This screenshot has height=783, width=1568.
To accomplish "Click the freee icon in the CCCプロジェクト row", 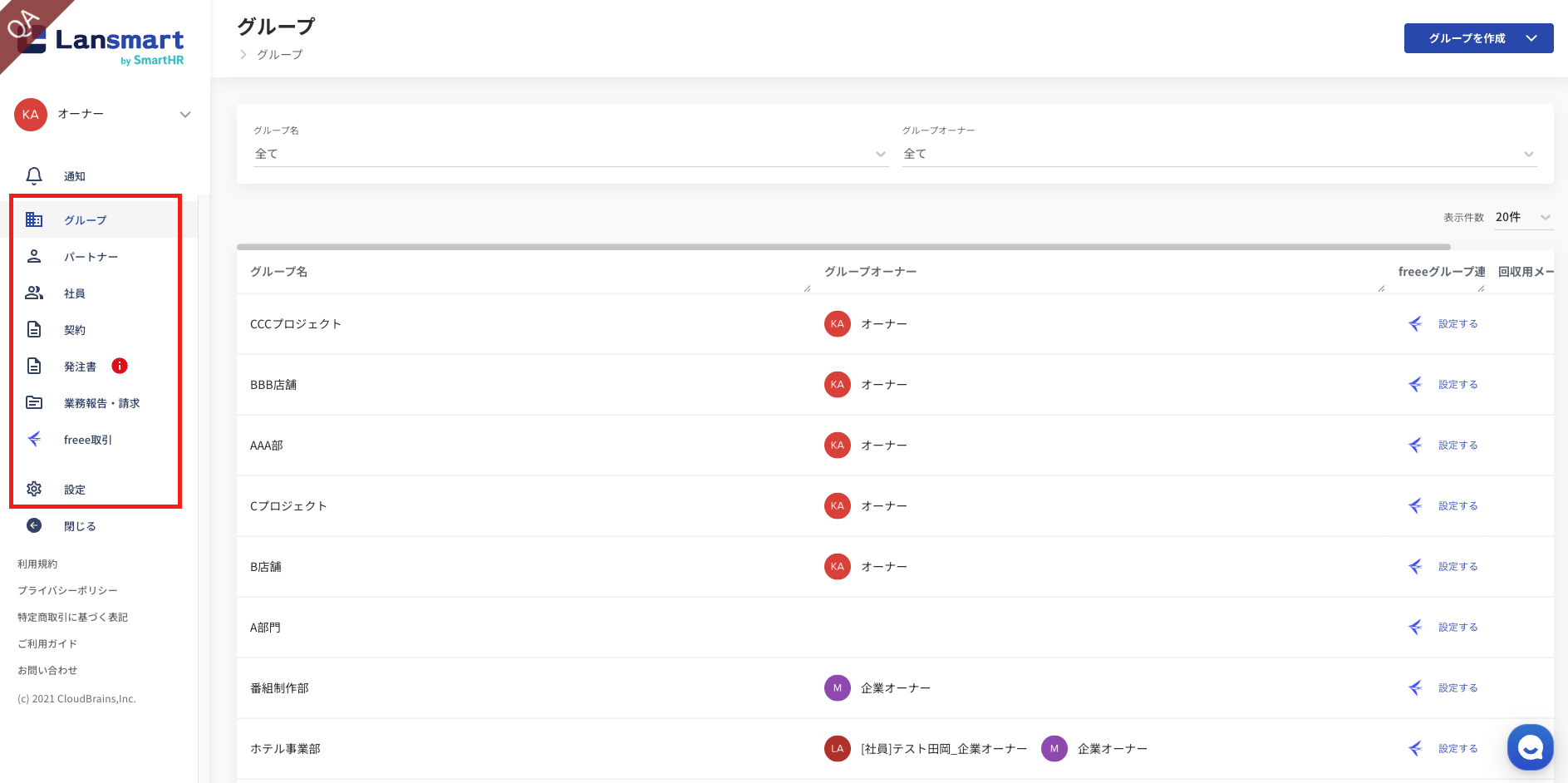I will [x=1415, y=324].
